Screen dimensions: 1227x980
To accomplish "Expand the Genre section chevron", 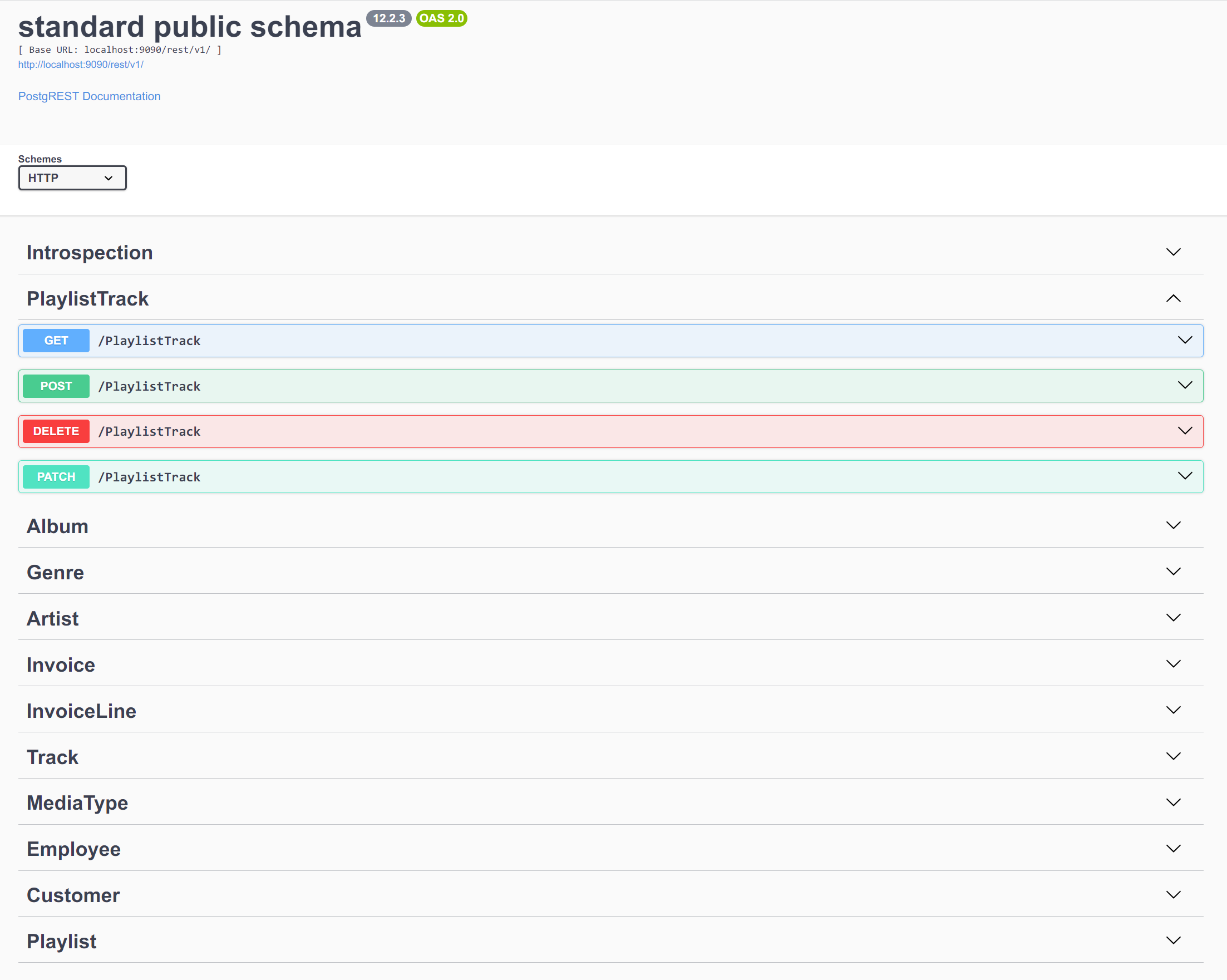I will pyautogui.click(x=1173, y=572).
